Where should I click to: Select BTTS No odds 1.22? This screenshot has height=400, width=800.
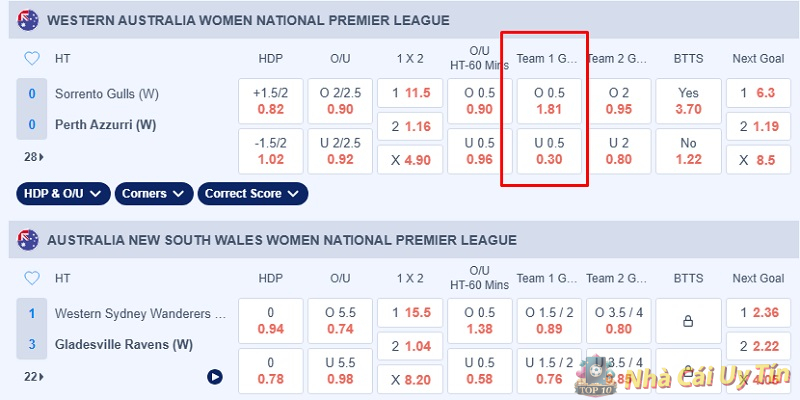tap(688, 150)
